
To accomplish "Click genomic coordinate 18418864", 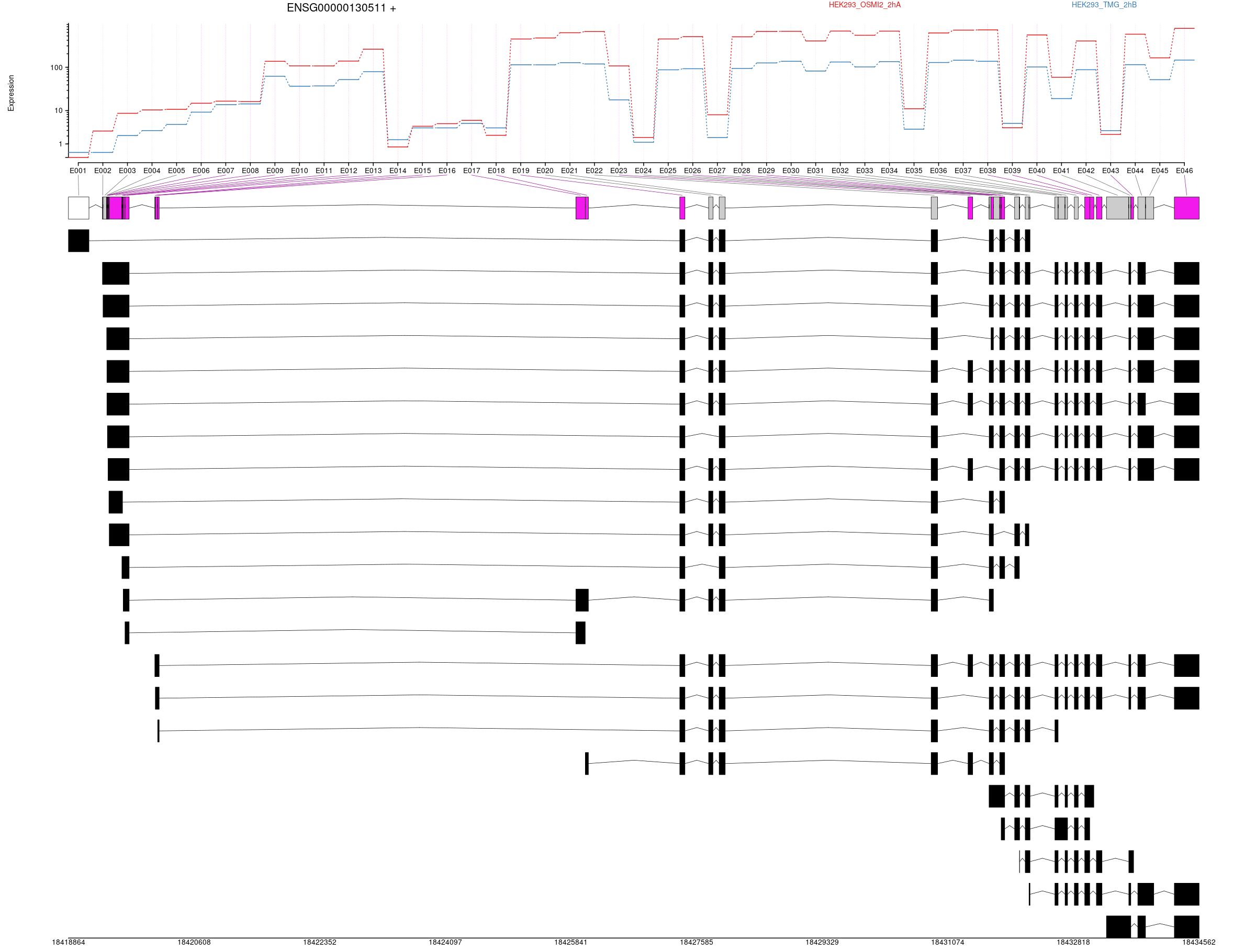I will (68, 943).
